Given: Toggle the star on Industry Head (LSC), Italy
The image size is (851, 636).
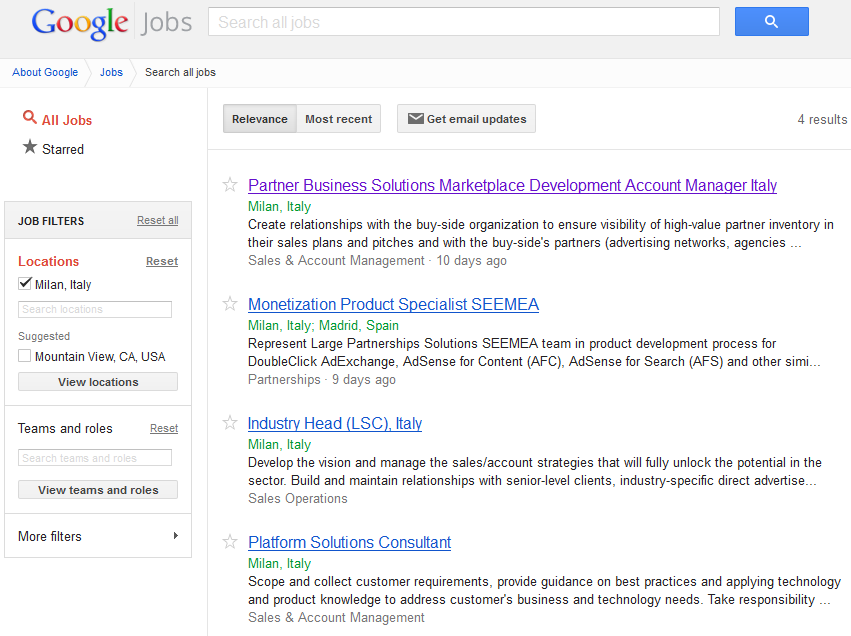Looking at the screenshot, I should tap(229, 423).
